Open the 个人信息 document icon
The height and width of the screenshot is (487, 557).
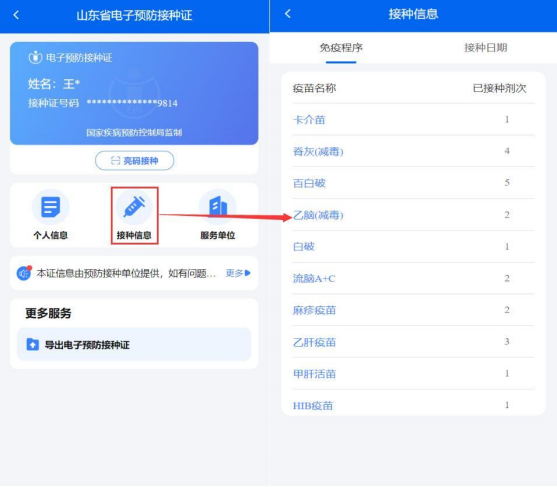tap(50, 207)
